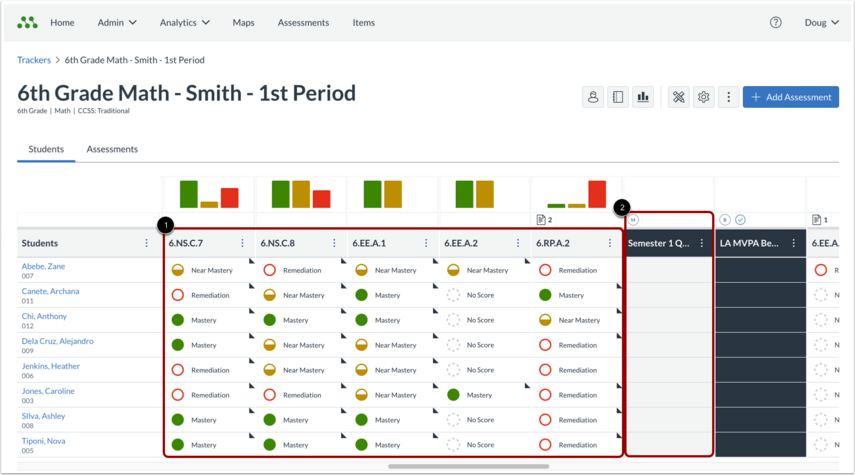The image size is (855, 475).
Task: Click corner flag on Abebe 6.NS.C.8 cell
Action: point(344,261)
